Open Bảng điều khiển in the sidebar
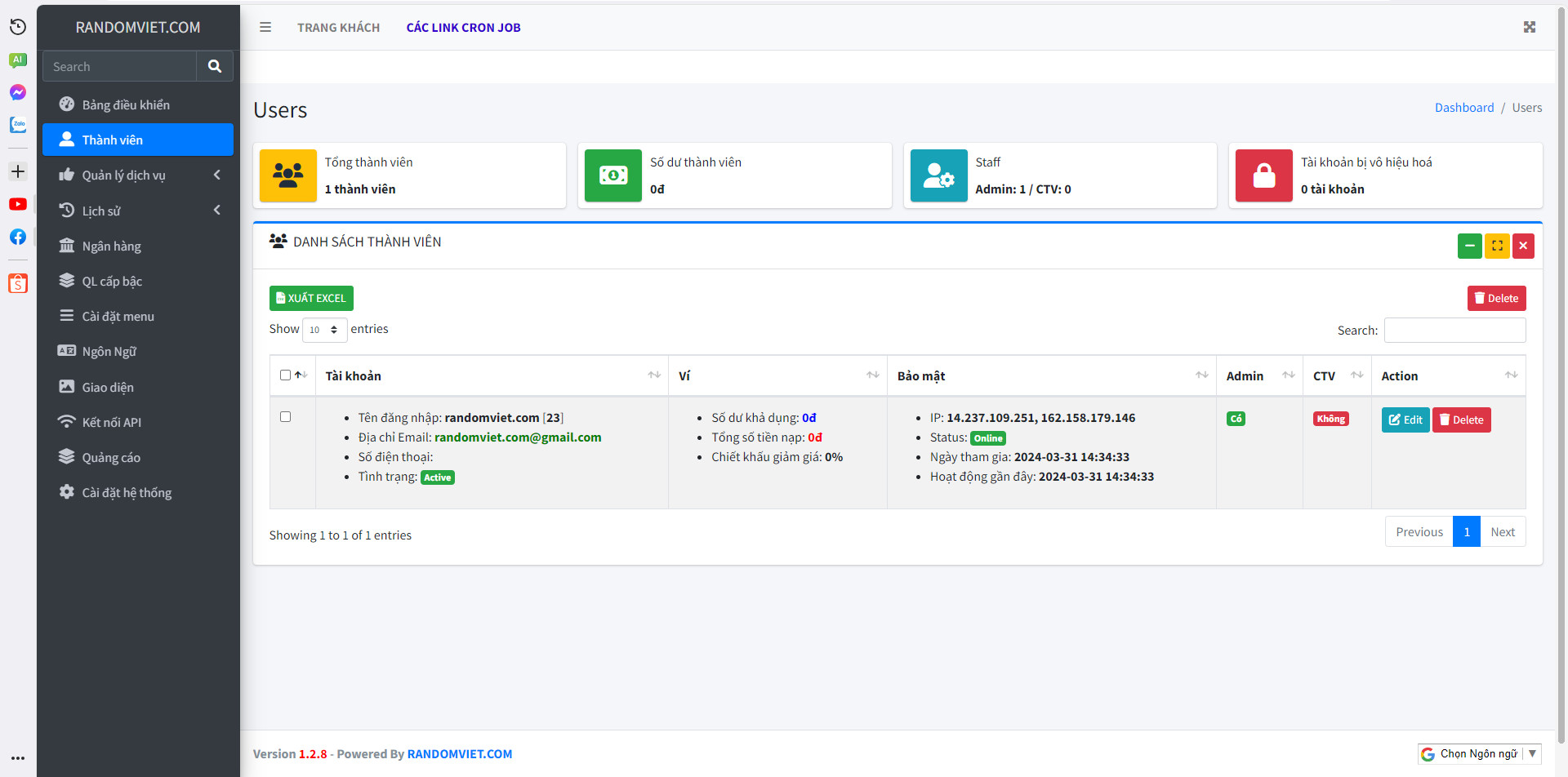1568x777 pixels. (138, 104)
